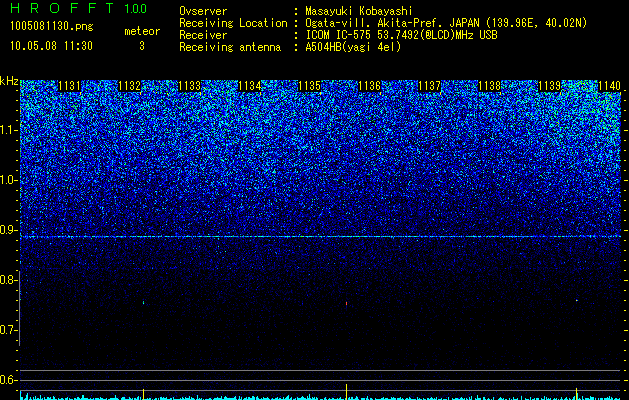Click the red meteor echo near 1136
The image size is (629, 400).
pyautogui.click(x=346, y=304)
